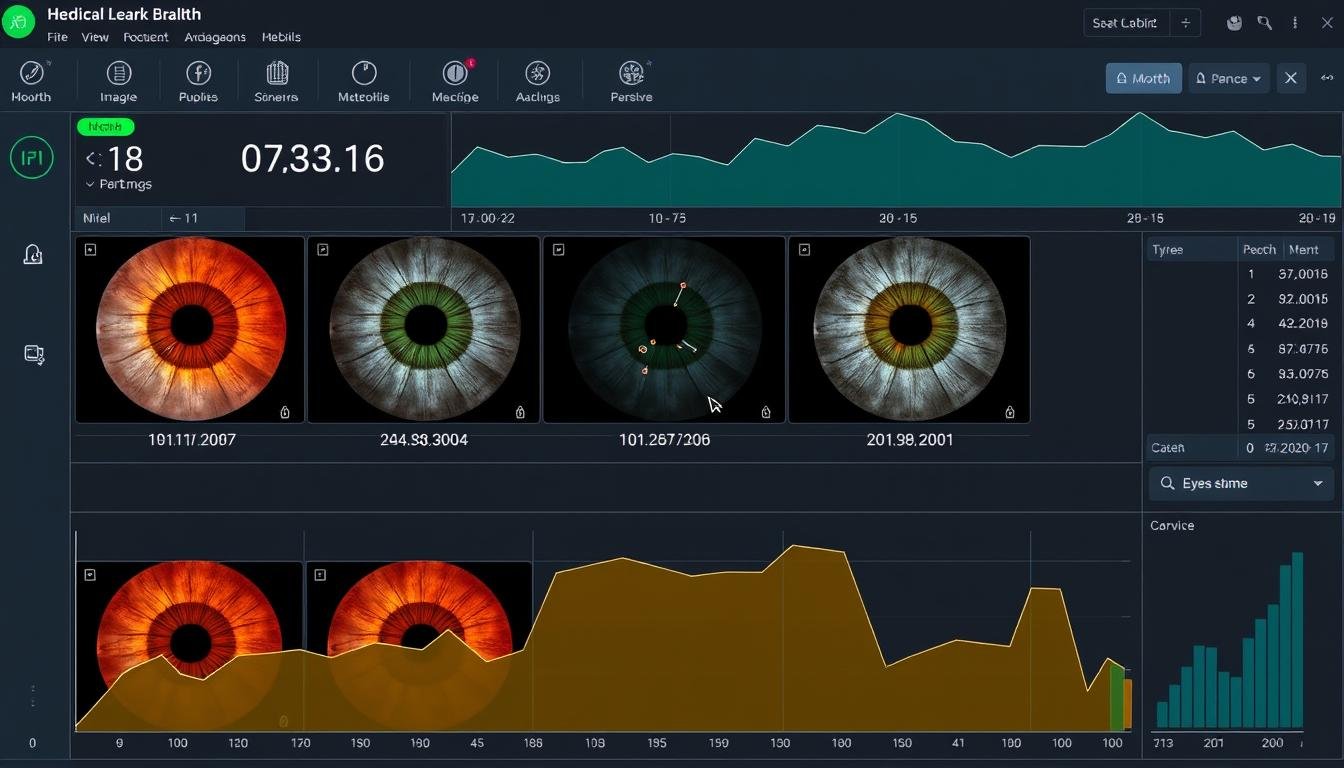Viewport: 1344px width, 768px height.
Task: Select the hazel iris thumbnail 201.98.2001
Action: pos(909,329)
